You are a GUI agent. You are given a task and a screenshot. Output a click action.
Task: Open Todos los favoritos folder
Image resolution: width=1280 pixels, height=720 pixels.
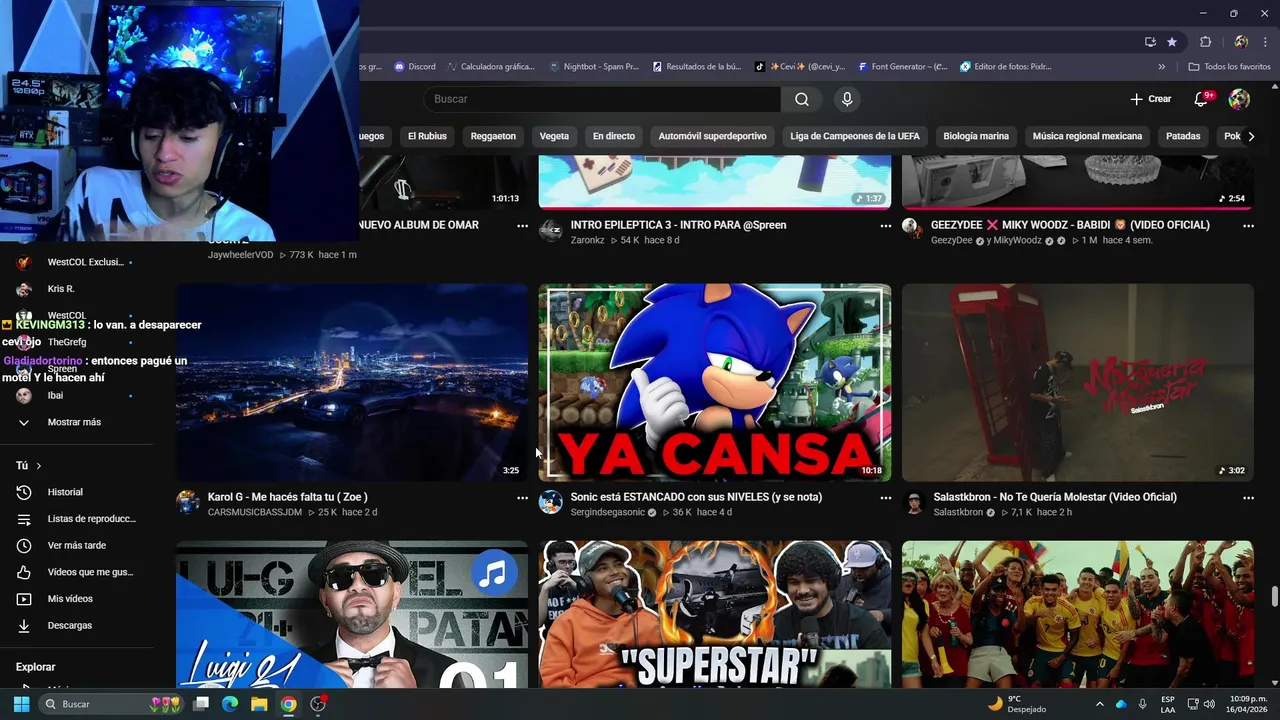coord(1229,67)
